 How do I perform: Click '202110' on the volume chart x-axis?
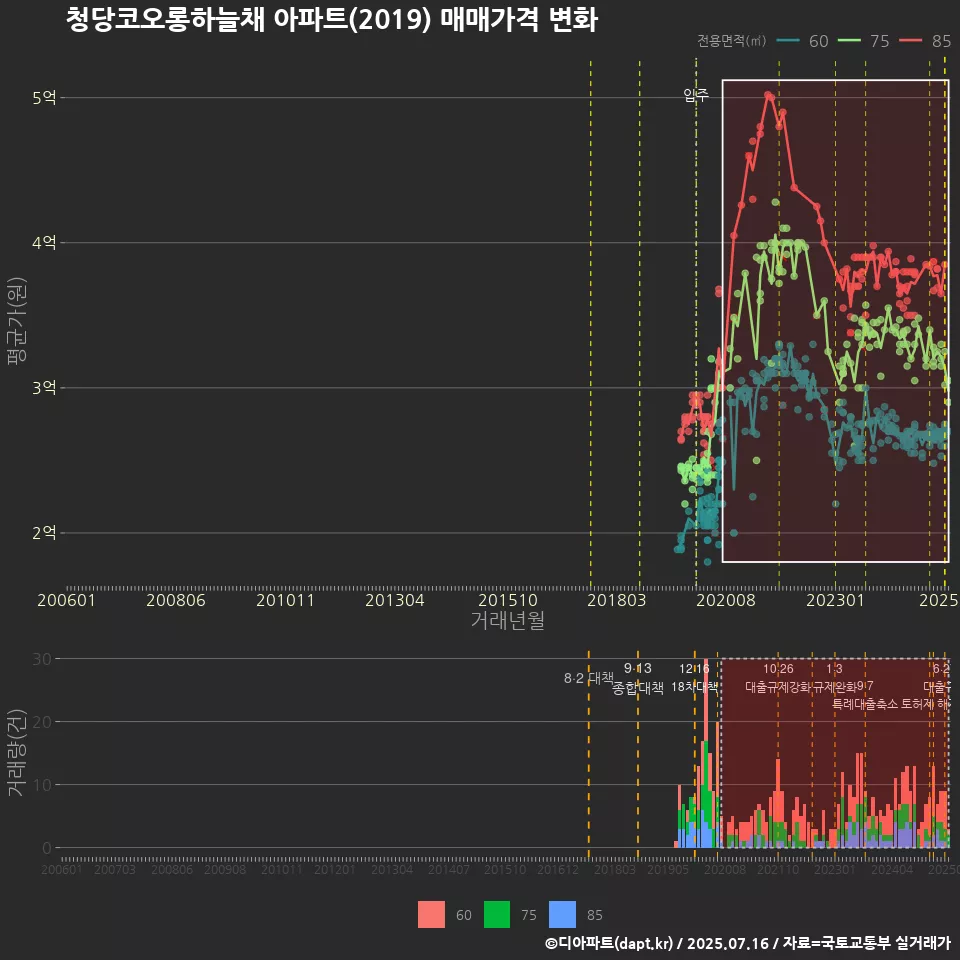tap(778, 869)
